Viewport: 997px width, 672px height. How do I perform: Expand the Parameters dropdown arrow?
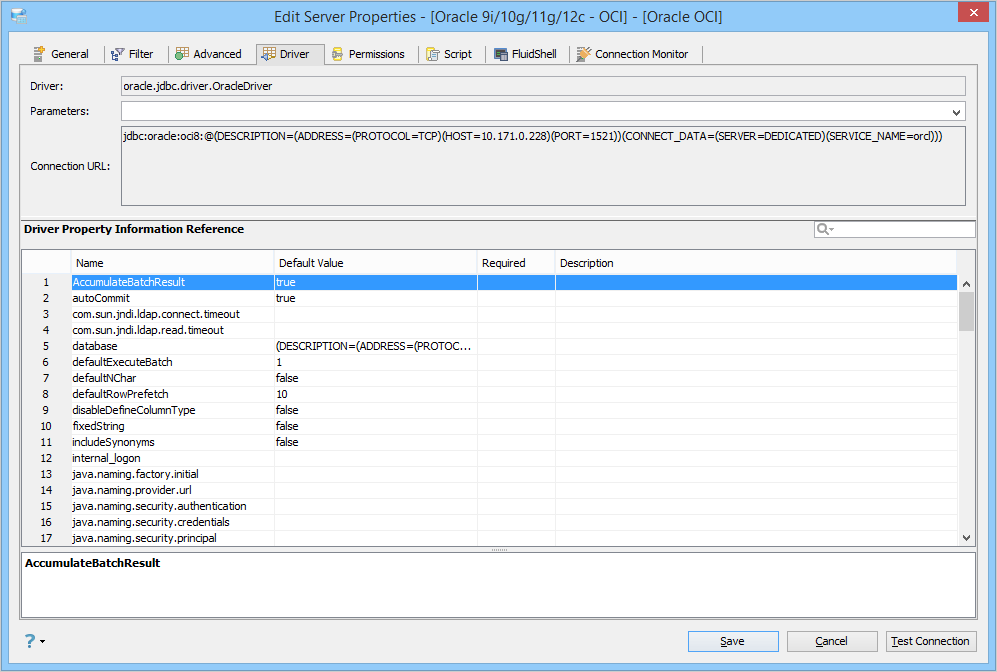(x=956, y=112)
